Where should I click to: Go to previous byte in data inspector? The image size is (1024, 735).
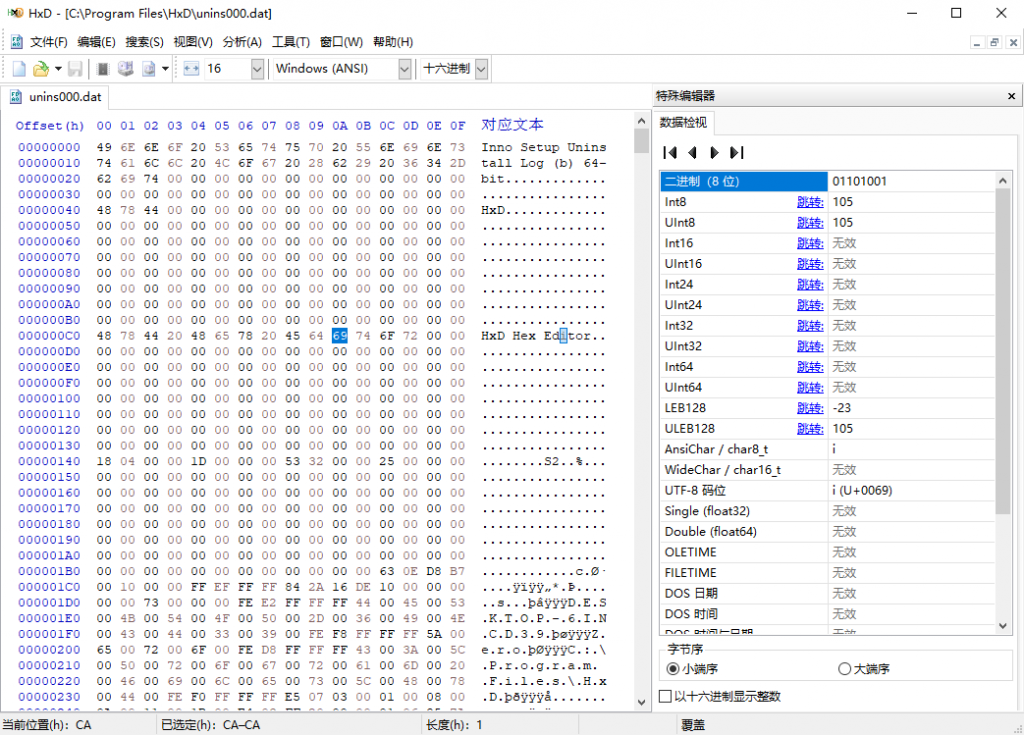tap(692, 153)
